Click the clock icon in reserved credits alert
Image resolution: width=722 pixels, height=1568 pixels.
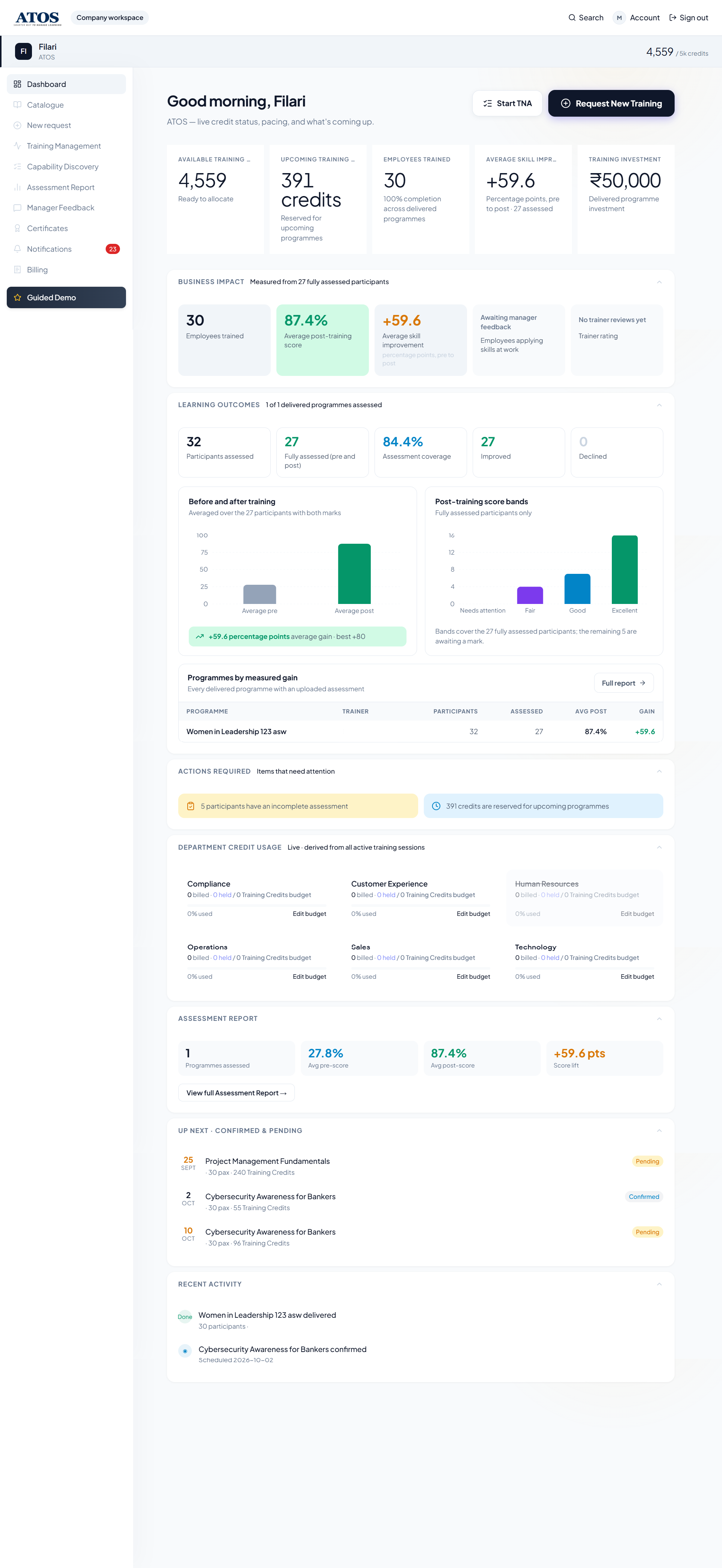[436, 806]
